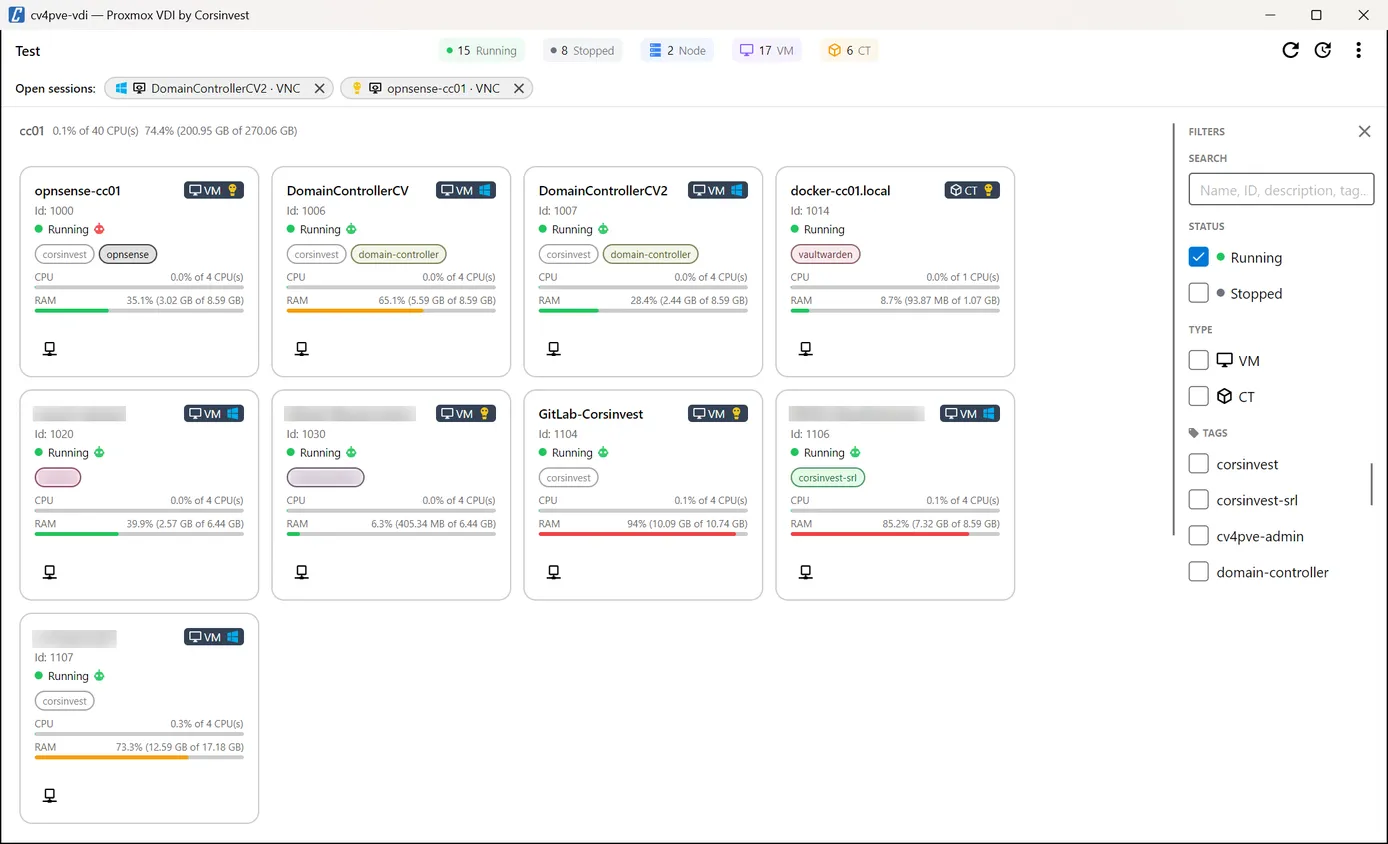Screen dimensions: 1388x844
Task: Enable the VM type filter checkbox
Action: (x=1199, y=360)
